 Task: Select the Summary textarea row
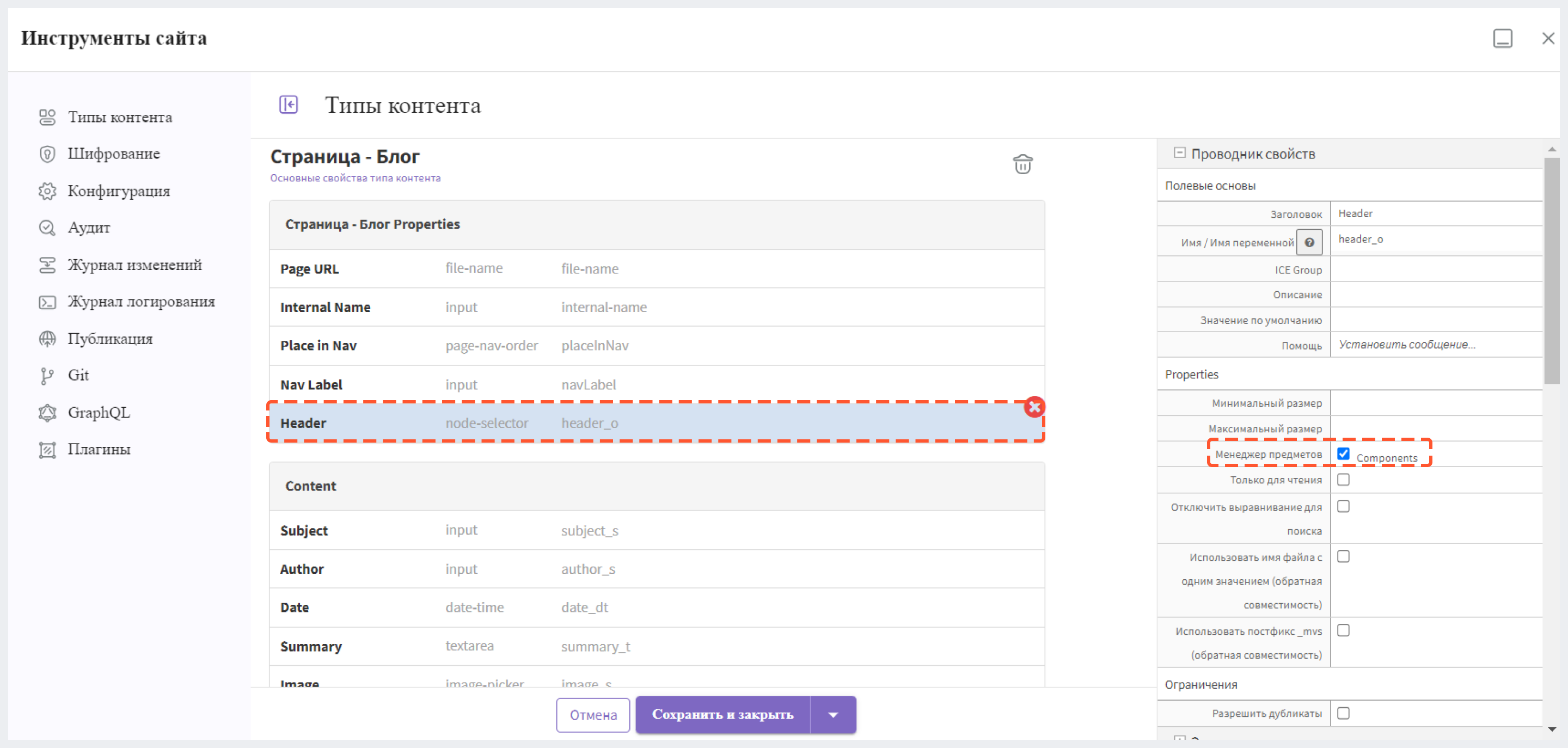[x=657, y=646]
